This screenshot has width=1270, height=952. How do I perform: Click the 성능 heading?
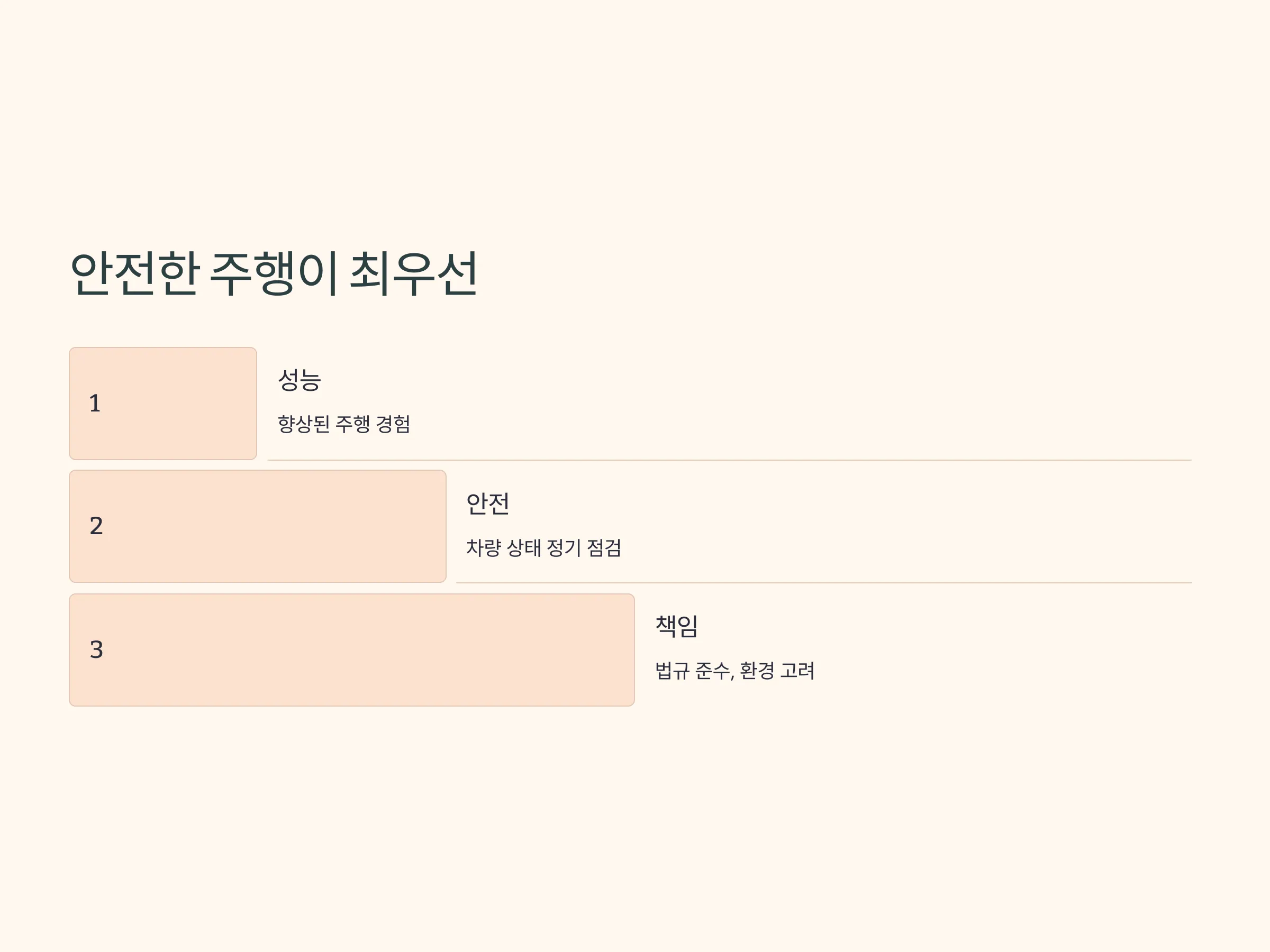[x=299, y=379]
